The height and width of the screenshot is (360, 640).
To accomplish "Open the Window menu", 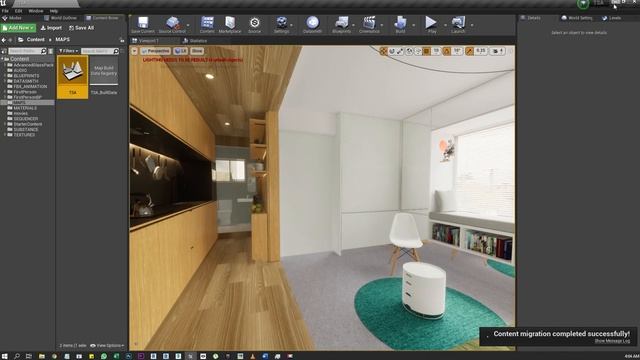I will click(36, 11).
